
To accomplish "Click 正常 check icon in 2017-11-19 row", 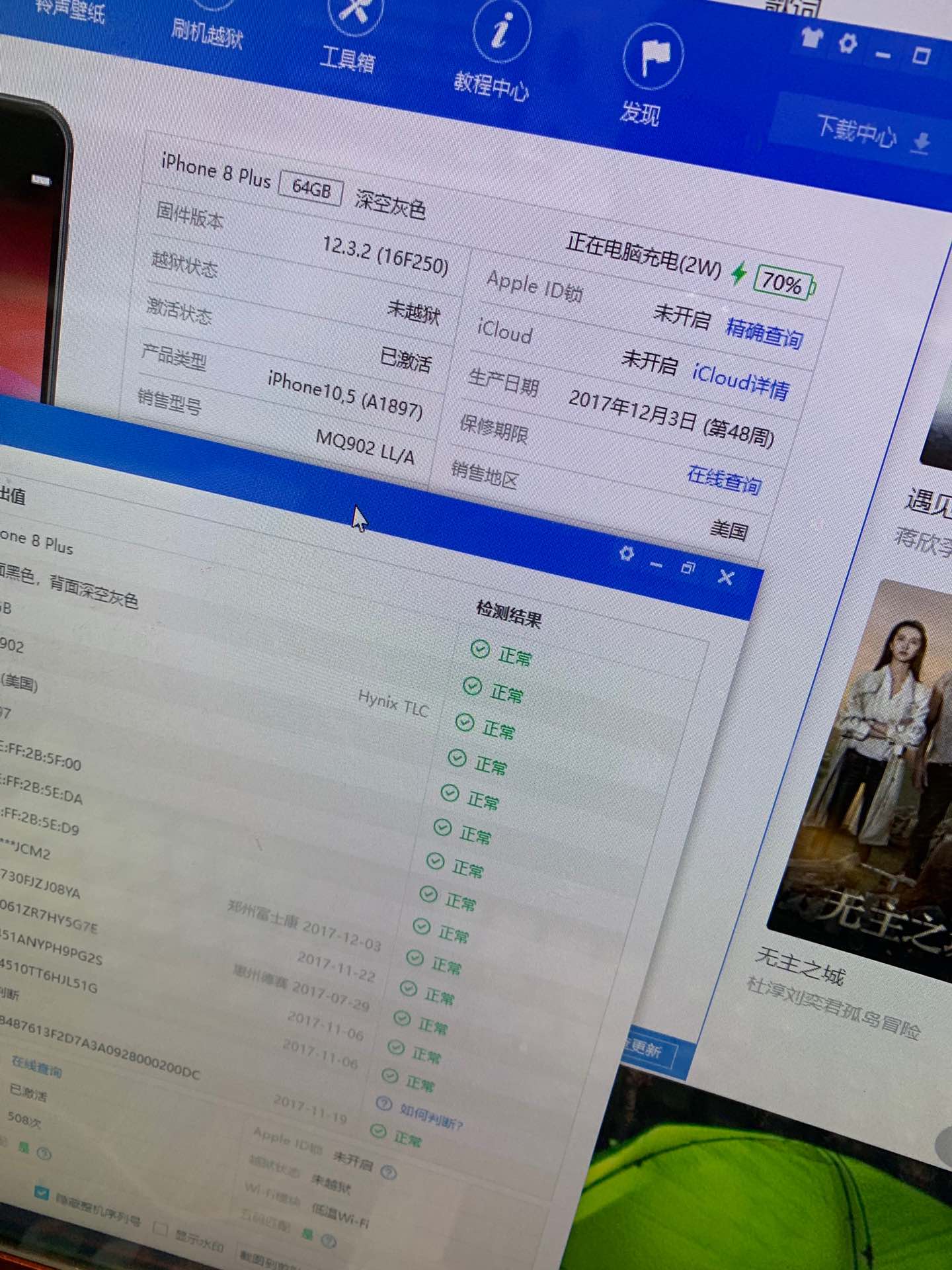I will (x=378, y=1130).
